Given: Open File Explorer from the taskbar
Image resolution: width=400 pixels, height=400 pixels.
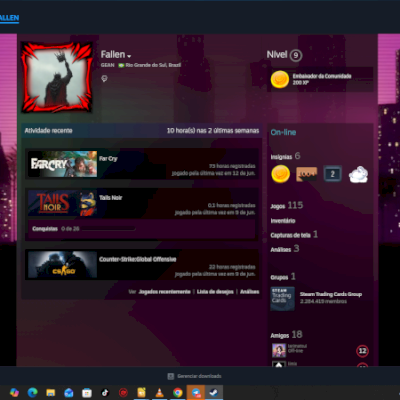Looking at the screenshot, I should 51,393.
